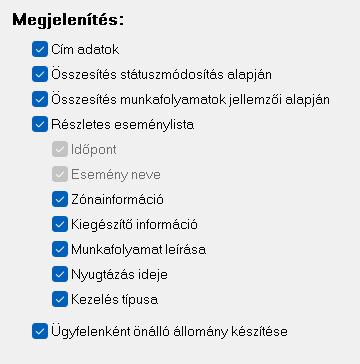This screenshot has height=364, width=360.
Task: Click the 'Nyugtázás ideje' label text
Action: tap(119, 275)
